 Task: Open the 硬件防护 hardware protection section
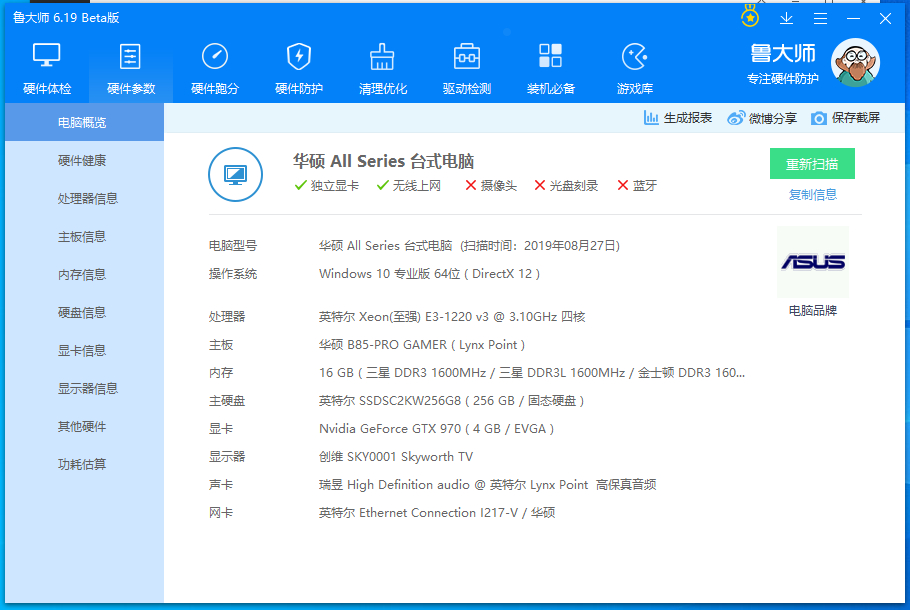pyautogui.click(x=299, y=69)
